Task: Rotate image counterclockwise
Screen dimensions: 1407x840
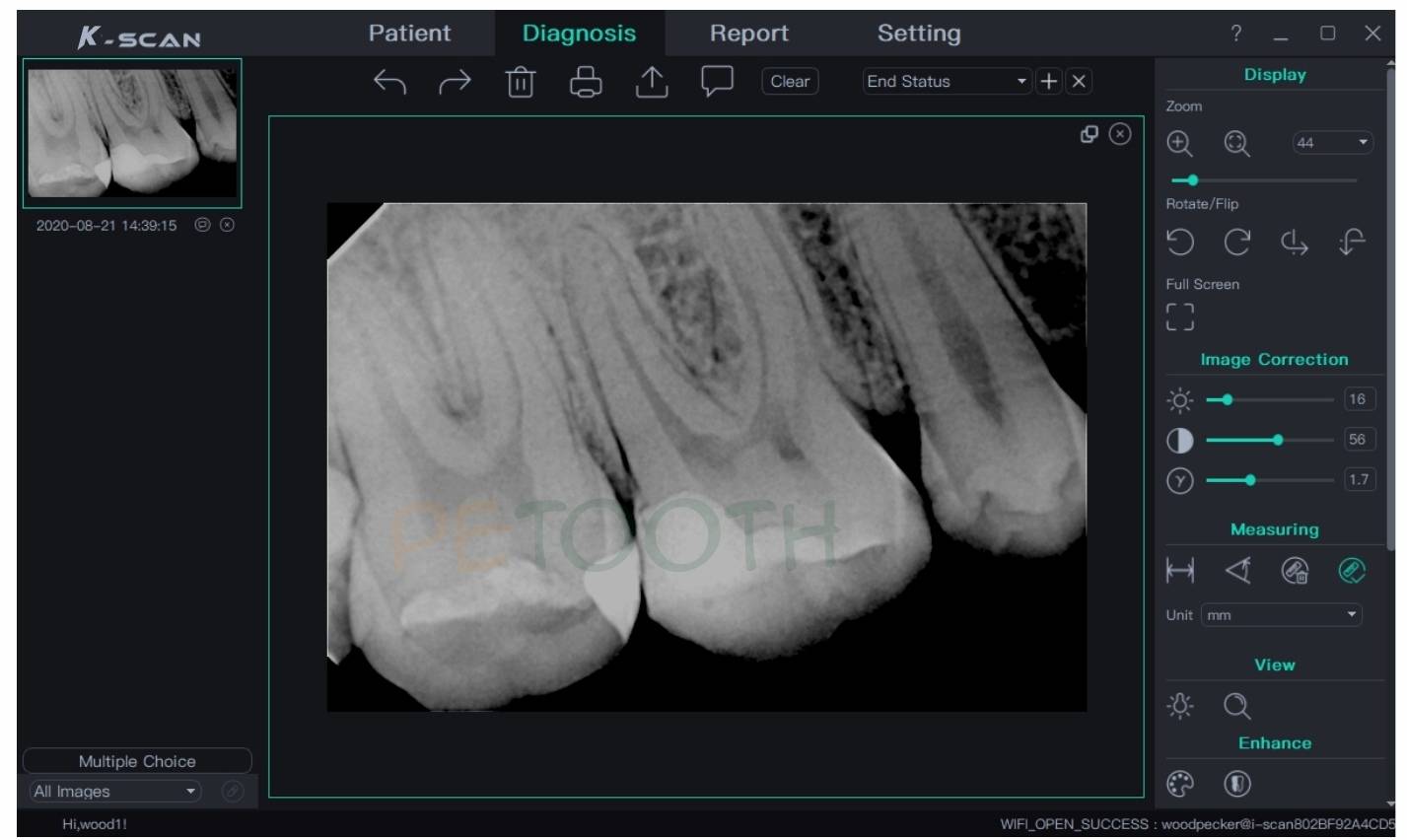Action: (1180, 242)
